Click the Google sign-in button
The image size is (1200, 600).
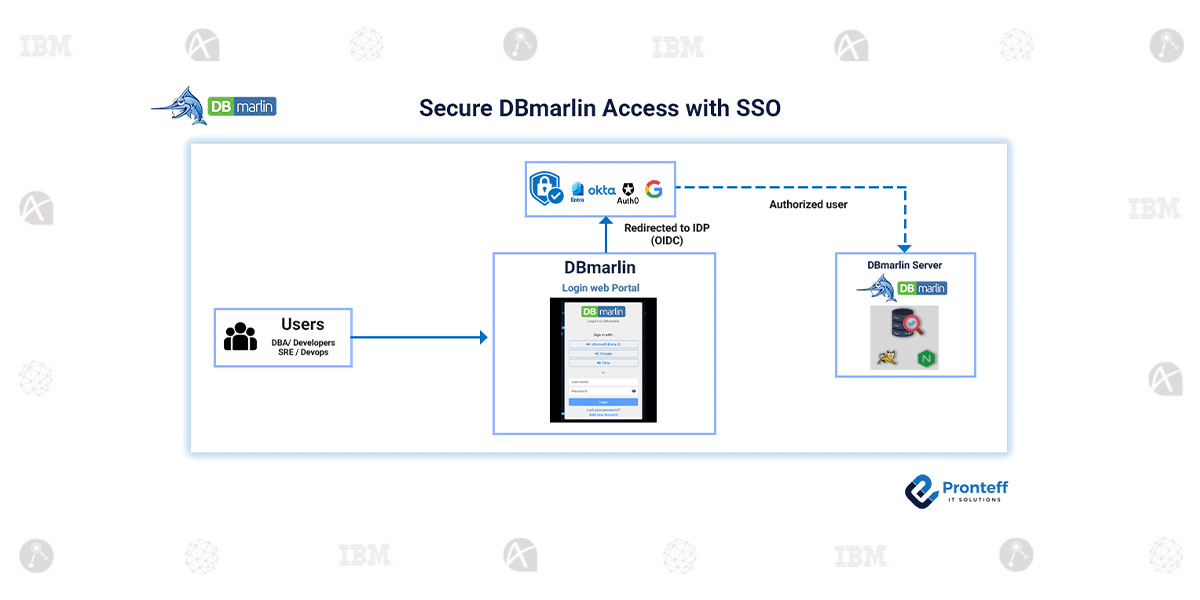tap(603, 354)
